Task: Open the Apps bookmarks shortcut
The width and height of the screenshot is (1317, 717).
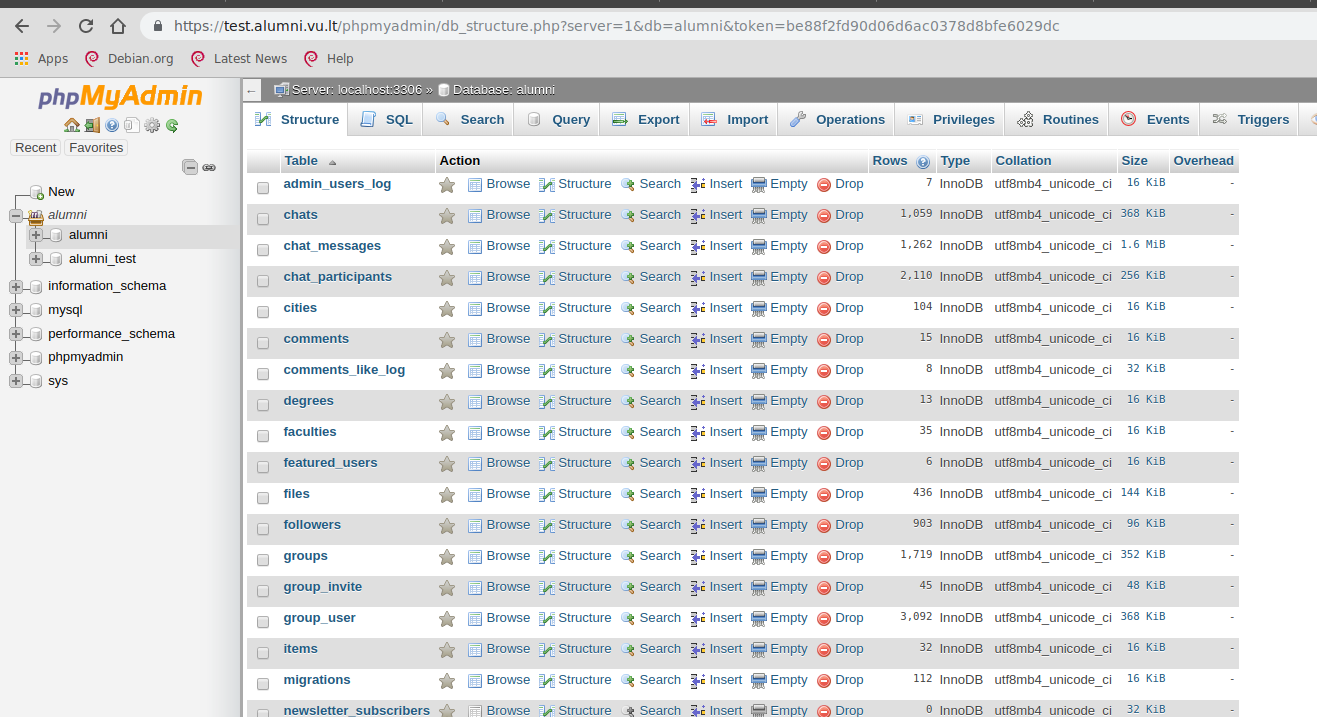Action: tap(42, 59)
